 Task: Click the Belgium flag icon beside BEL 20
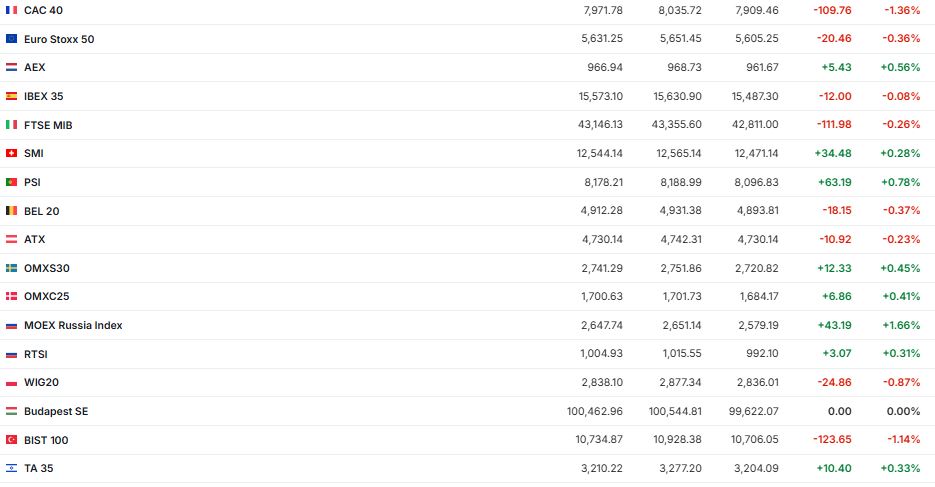pos(11,211)
